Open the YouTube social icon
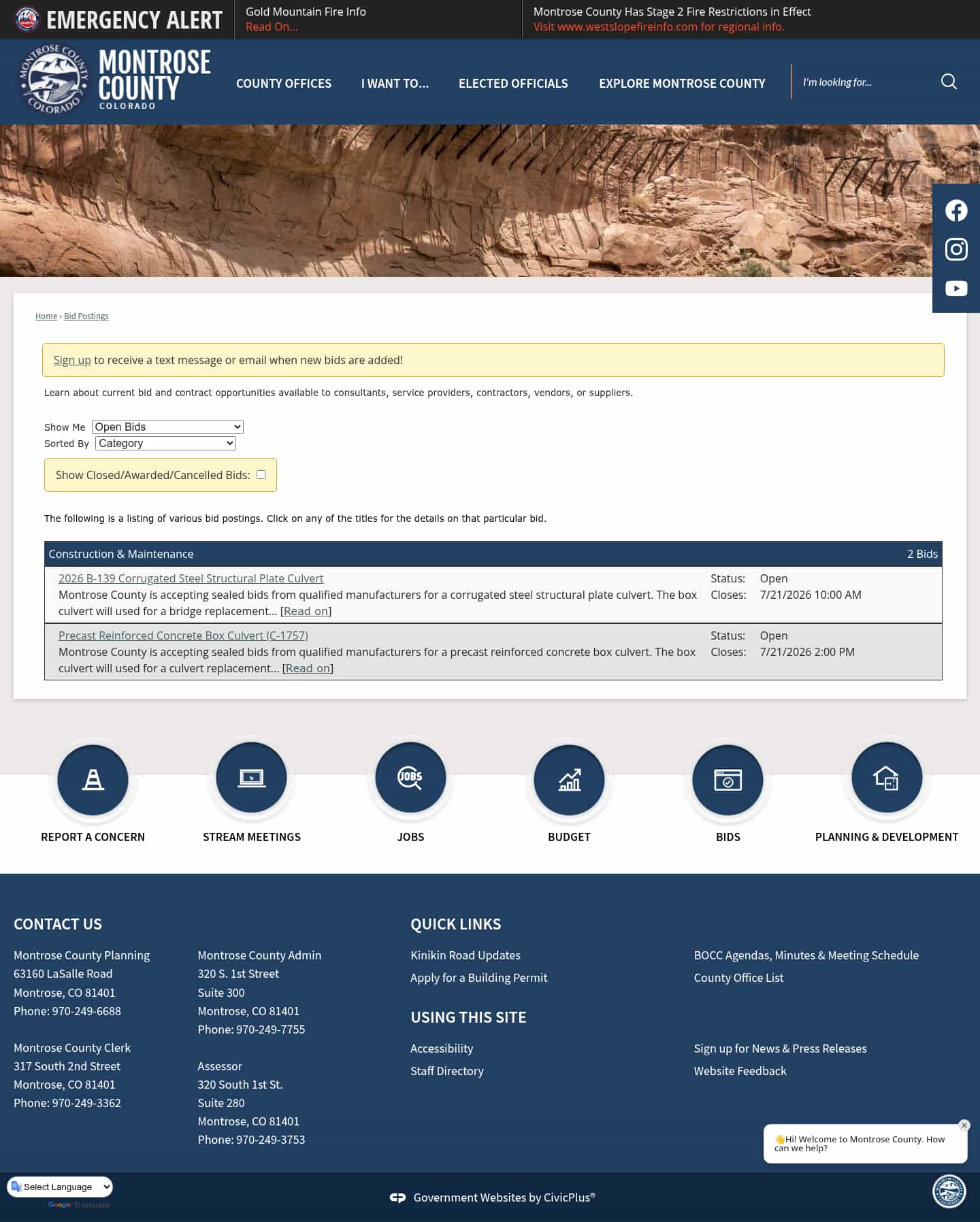The height and width of the screenshot is (1222, 980). (956, 288)
